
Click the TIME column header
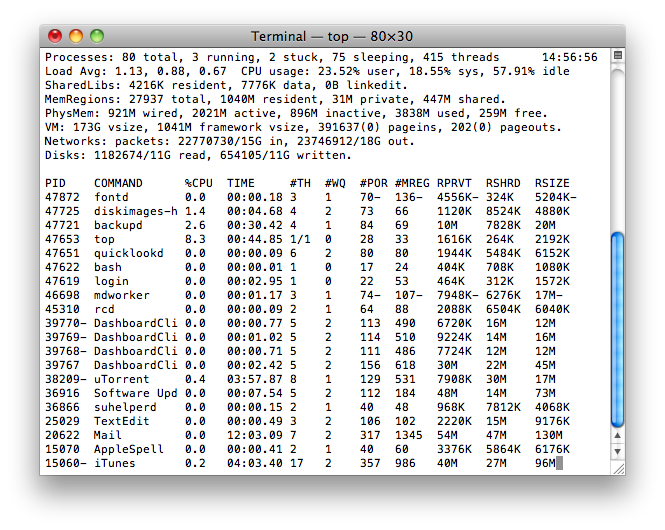(x=240, y=183)
